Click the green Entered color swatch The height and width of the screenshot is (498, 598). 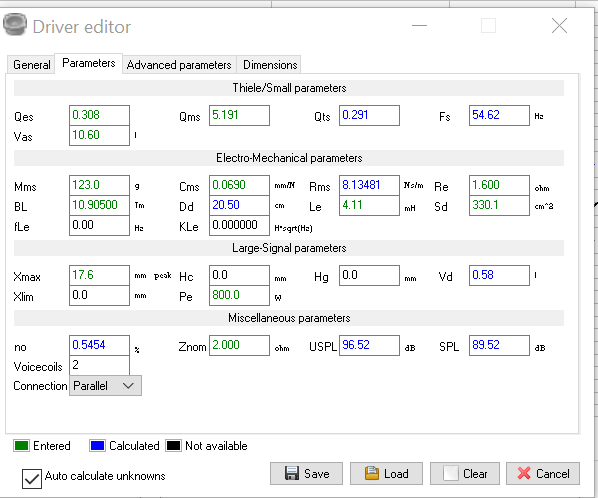[x=21, y=445]
